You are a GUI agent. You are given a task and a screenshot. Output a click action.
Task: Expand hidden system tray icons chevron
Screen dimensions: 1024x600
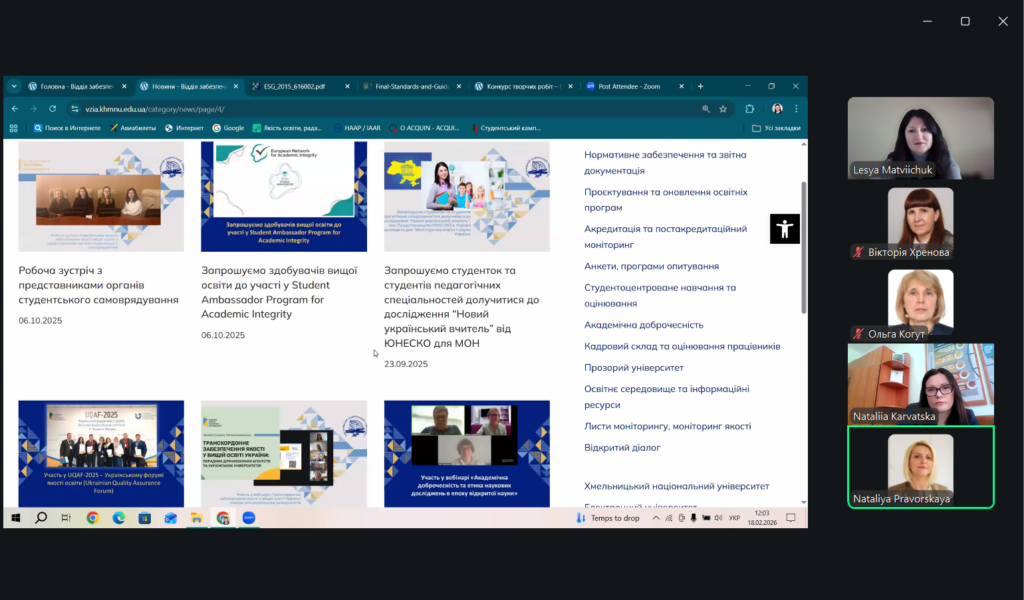point(656,518)
